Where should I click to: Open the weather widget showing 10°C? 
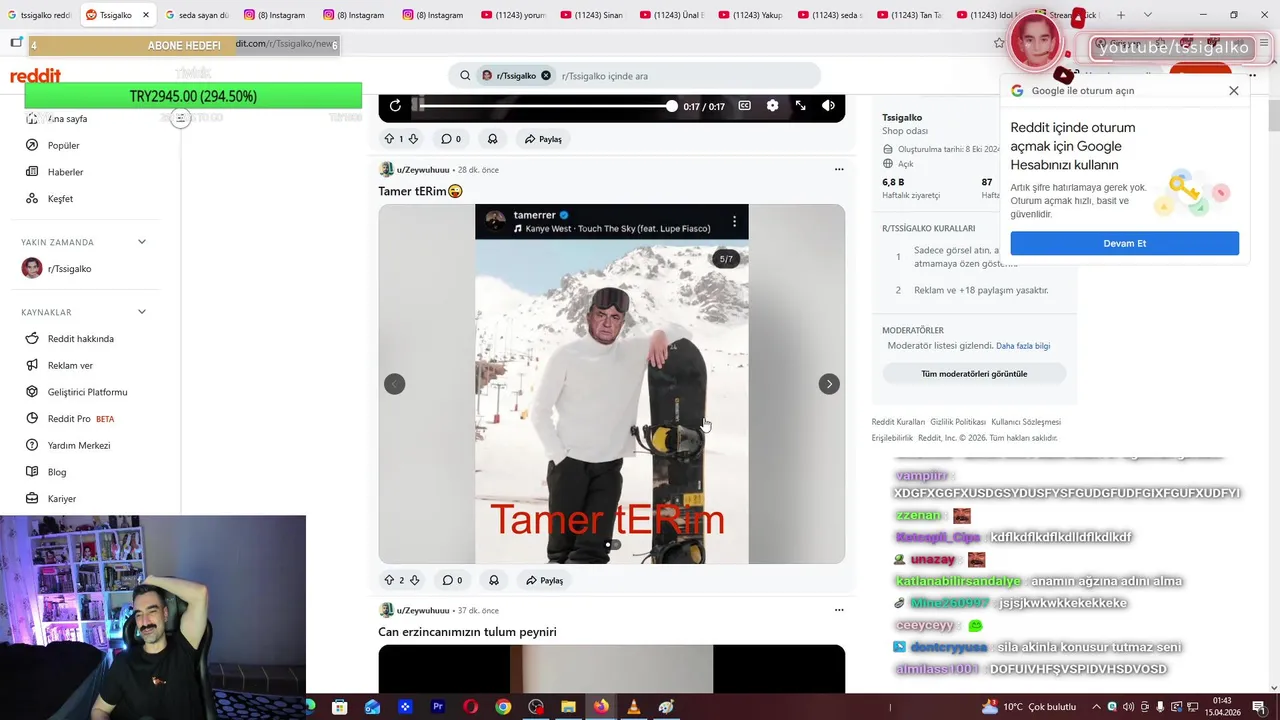tap(1029, 707)
